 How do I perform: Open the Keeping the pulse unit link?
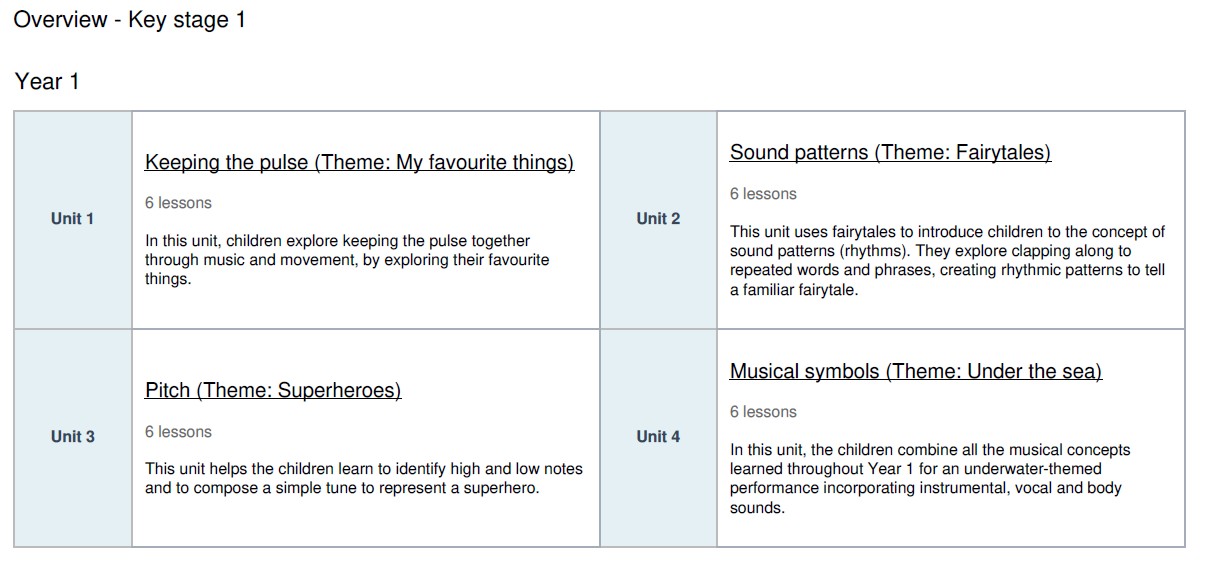[x=359, y=162]
